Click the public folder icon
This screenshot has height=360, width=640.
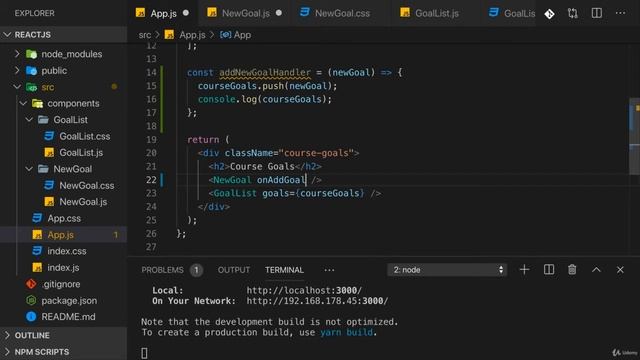tap(31, 71)
